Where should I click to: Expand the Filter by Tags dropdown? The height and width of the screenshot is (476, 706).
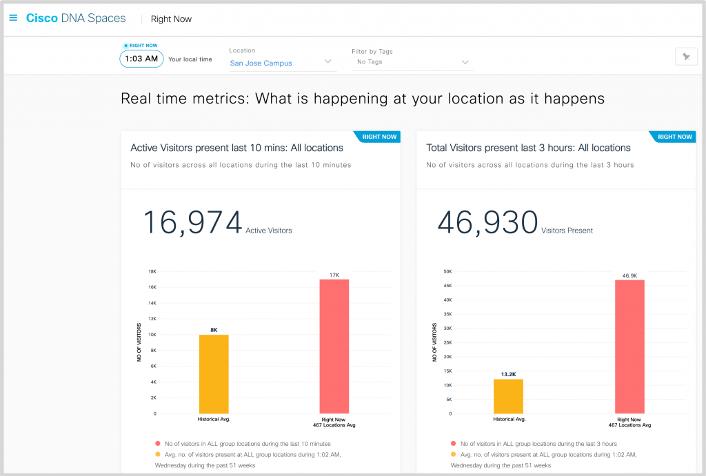[x=412, y=62]
